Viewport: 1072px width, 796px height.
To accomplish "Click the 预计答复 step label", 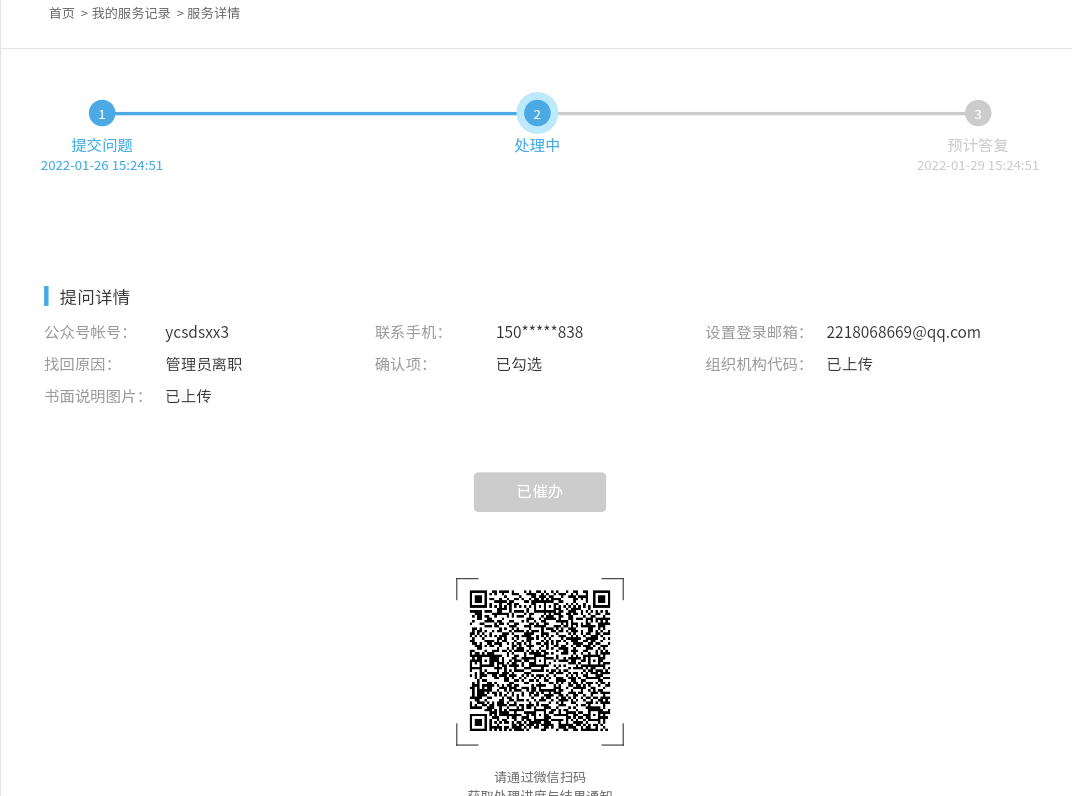I will [x=978, y=145].
